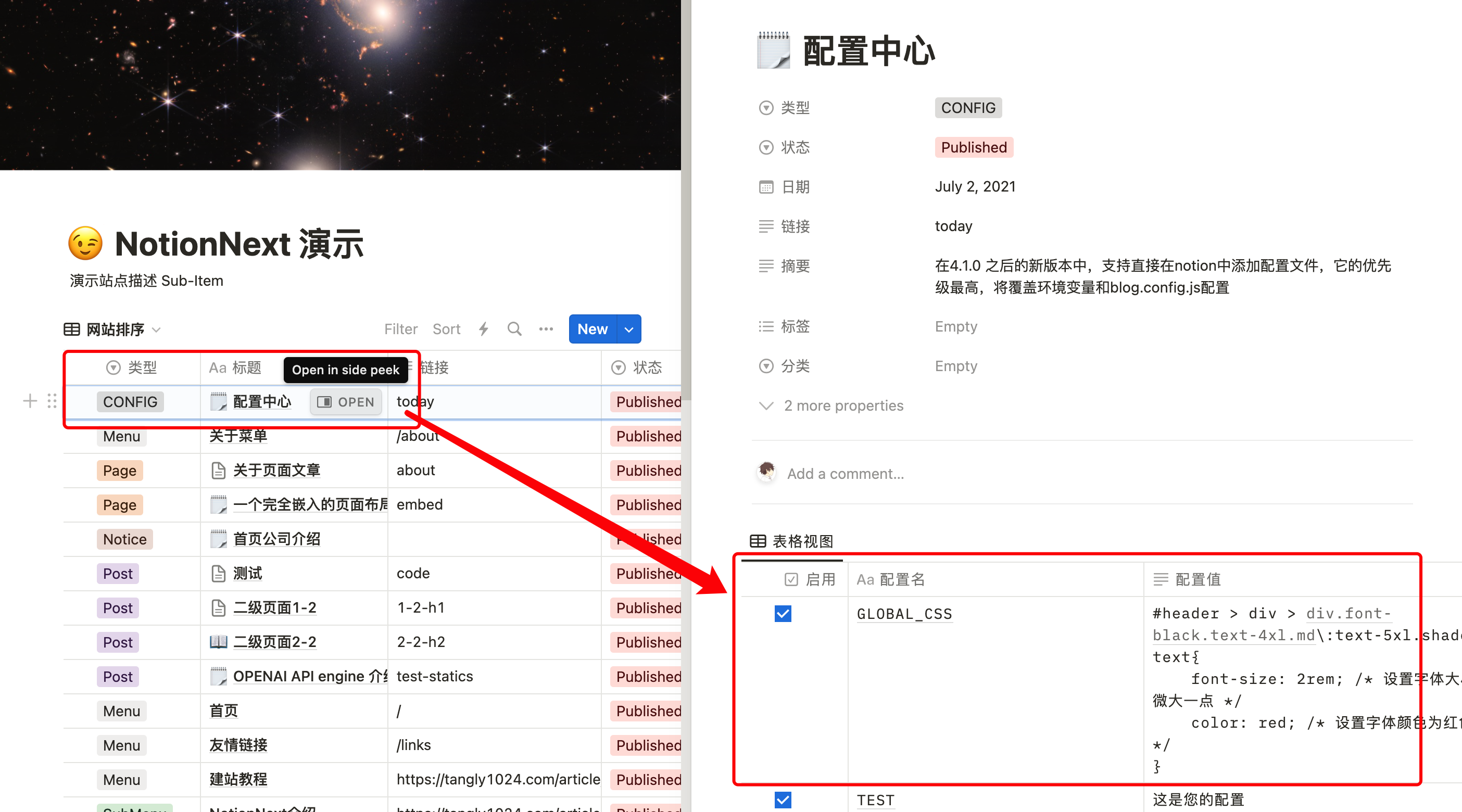Click the 状态 property icon in side peek
The image size is (1462, 812).
click(x=766, y=147)
